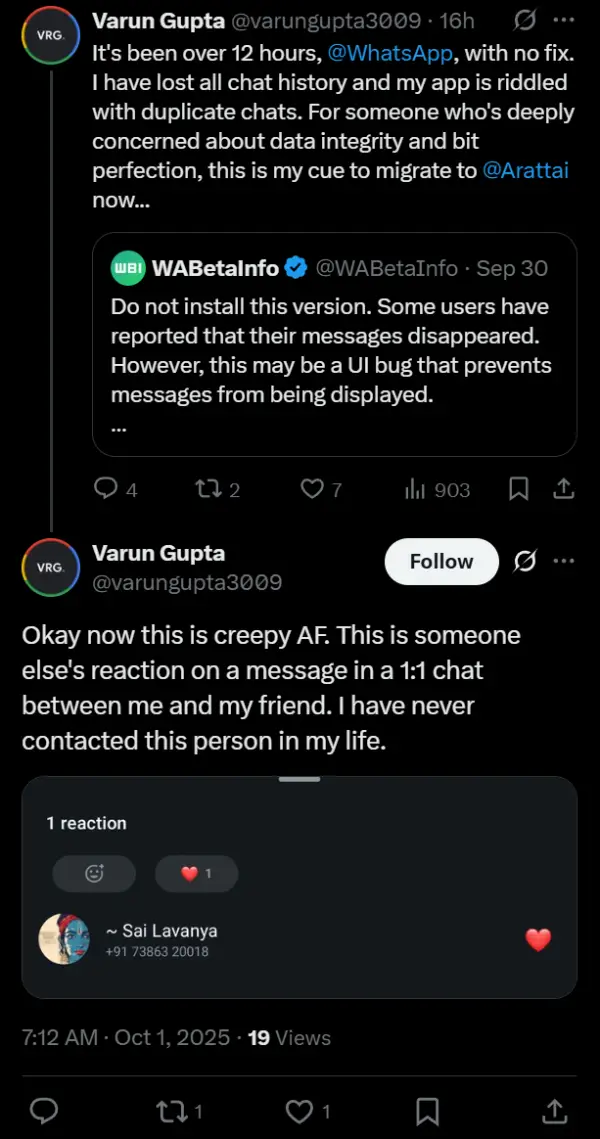The image size is (600, 1139).
Task: Open Varun Gupta's profile avatar on main tweet
Action: (x=50, y=567)
